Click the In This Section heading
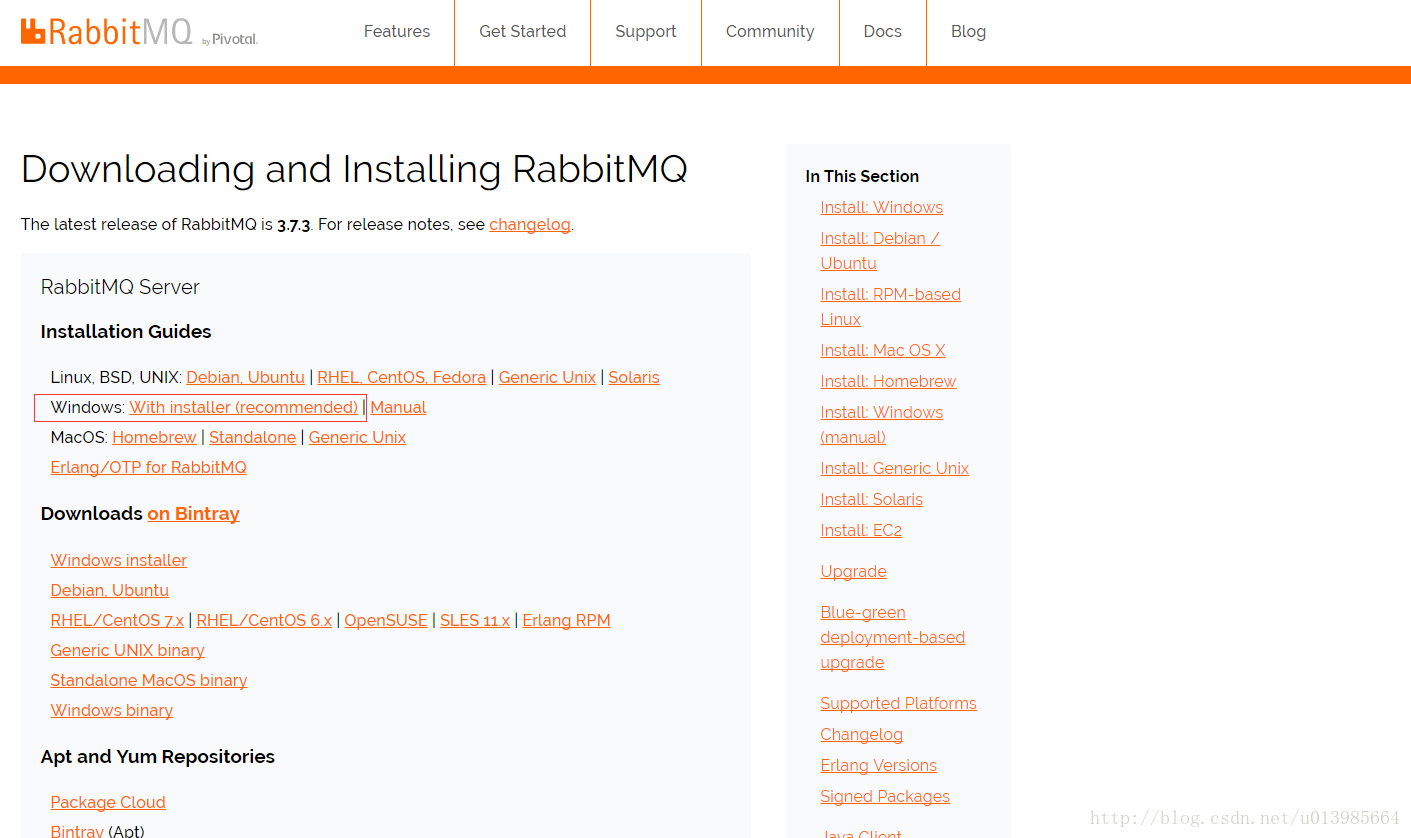Image resolution: width=1411 pixels, height=838 pixels. click(862, 176)
